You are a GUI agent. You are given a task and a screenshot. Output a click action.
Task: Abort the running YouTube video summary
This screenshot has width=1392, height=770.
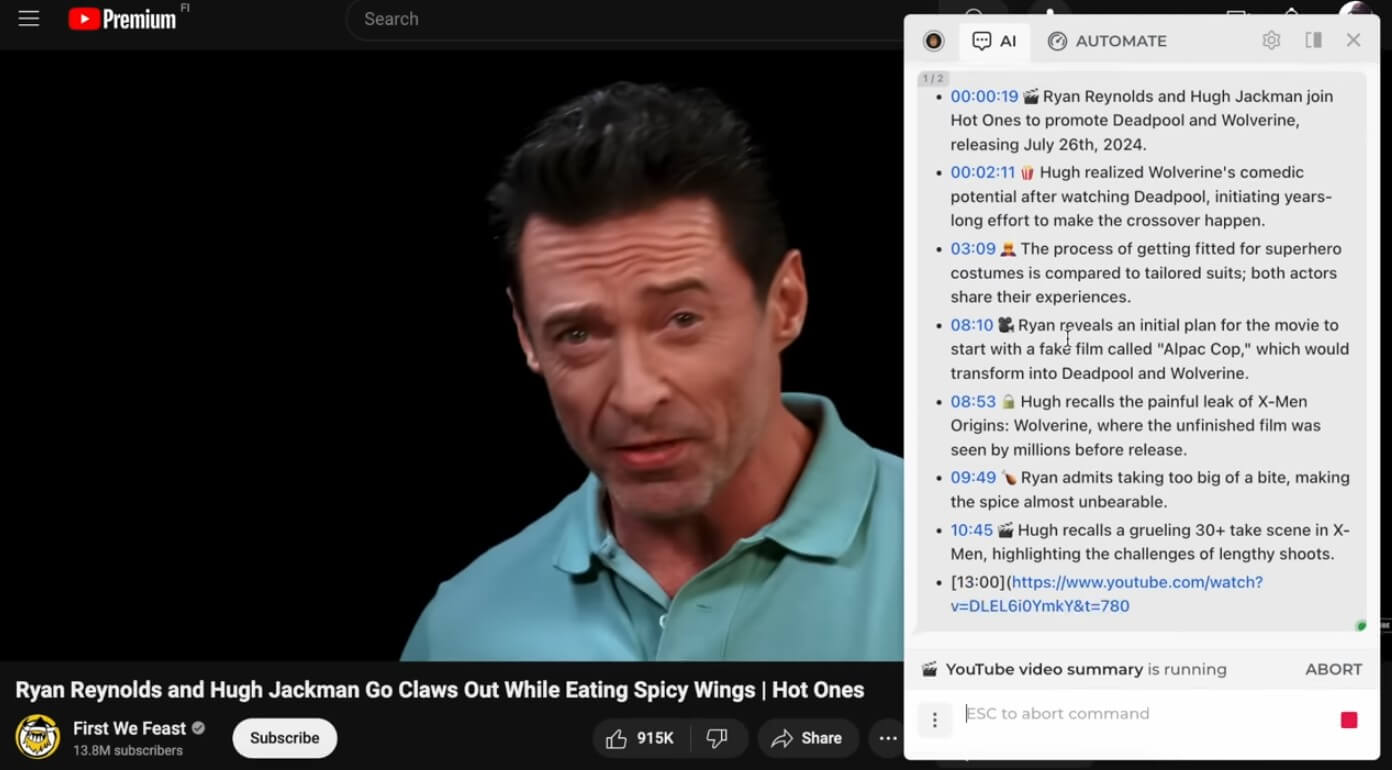1333,669
